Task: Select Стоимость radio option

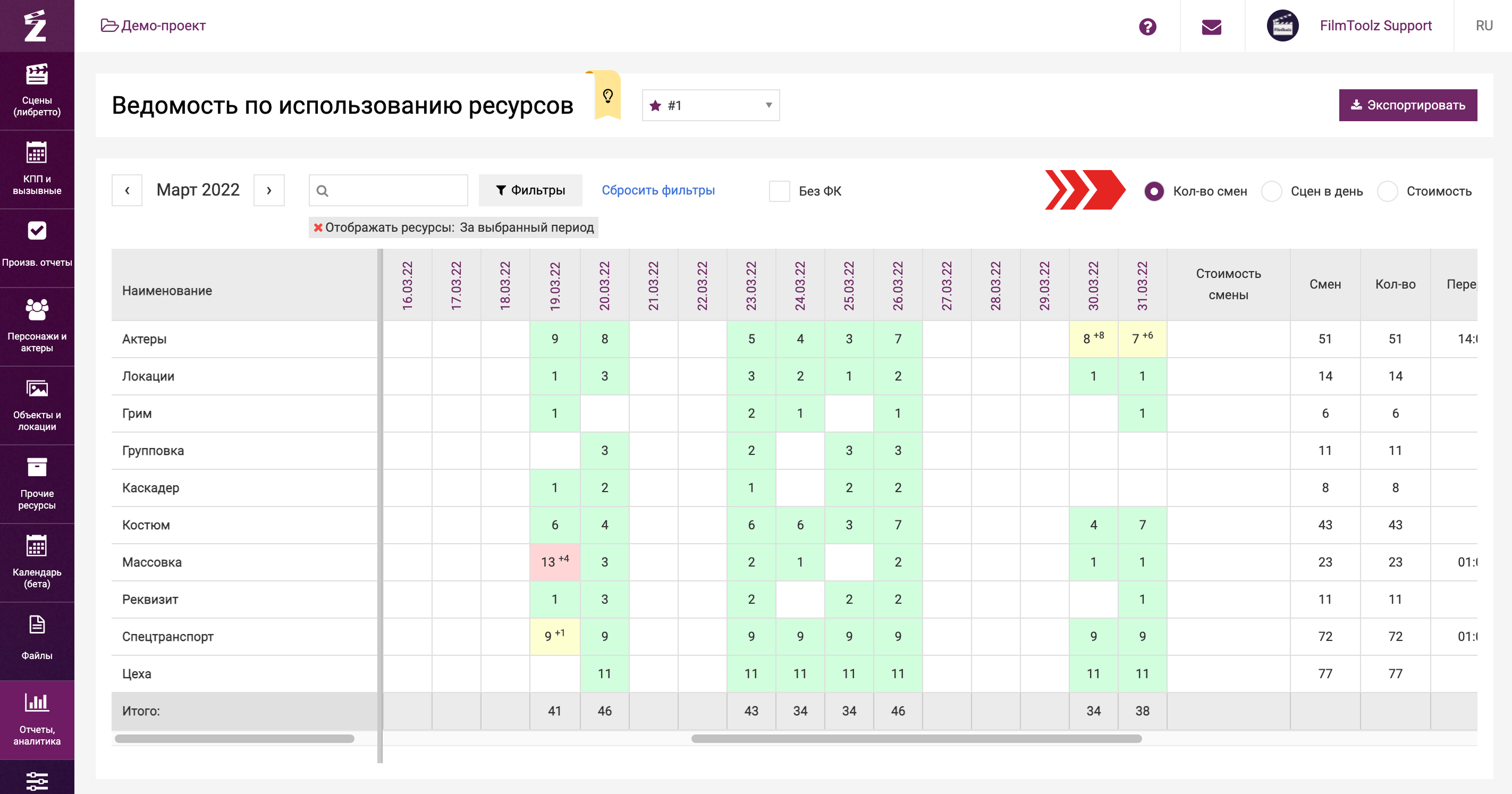Action: [1387, 191]
